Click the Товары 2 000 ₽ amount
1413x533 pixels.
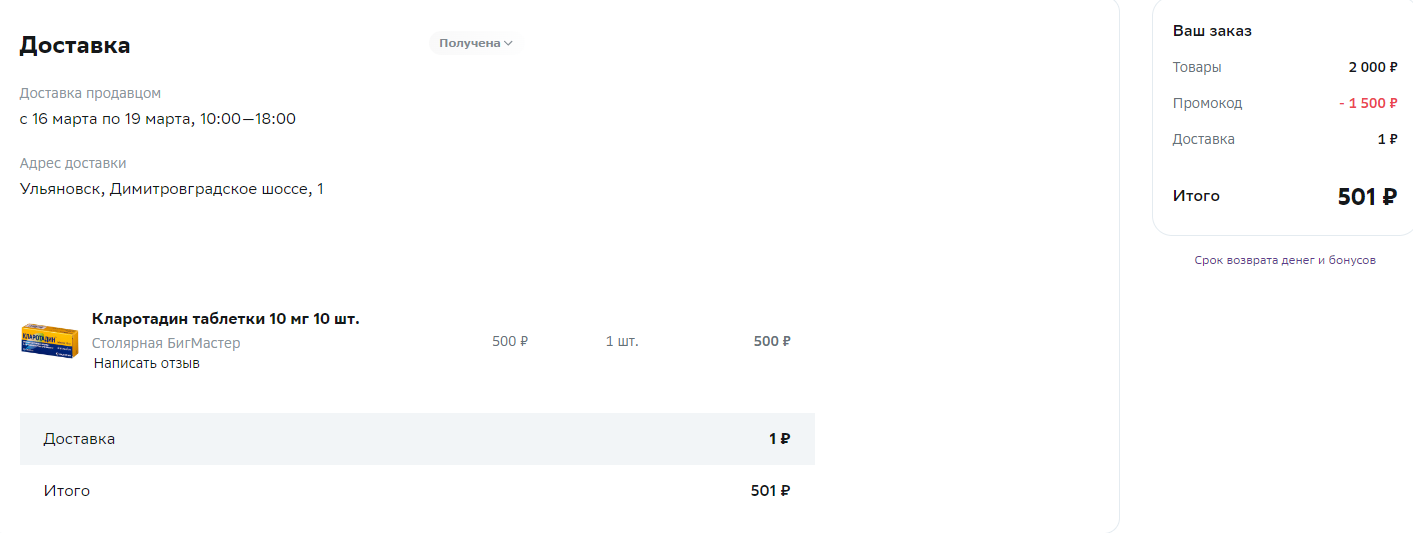[x=1373, y=67]
